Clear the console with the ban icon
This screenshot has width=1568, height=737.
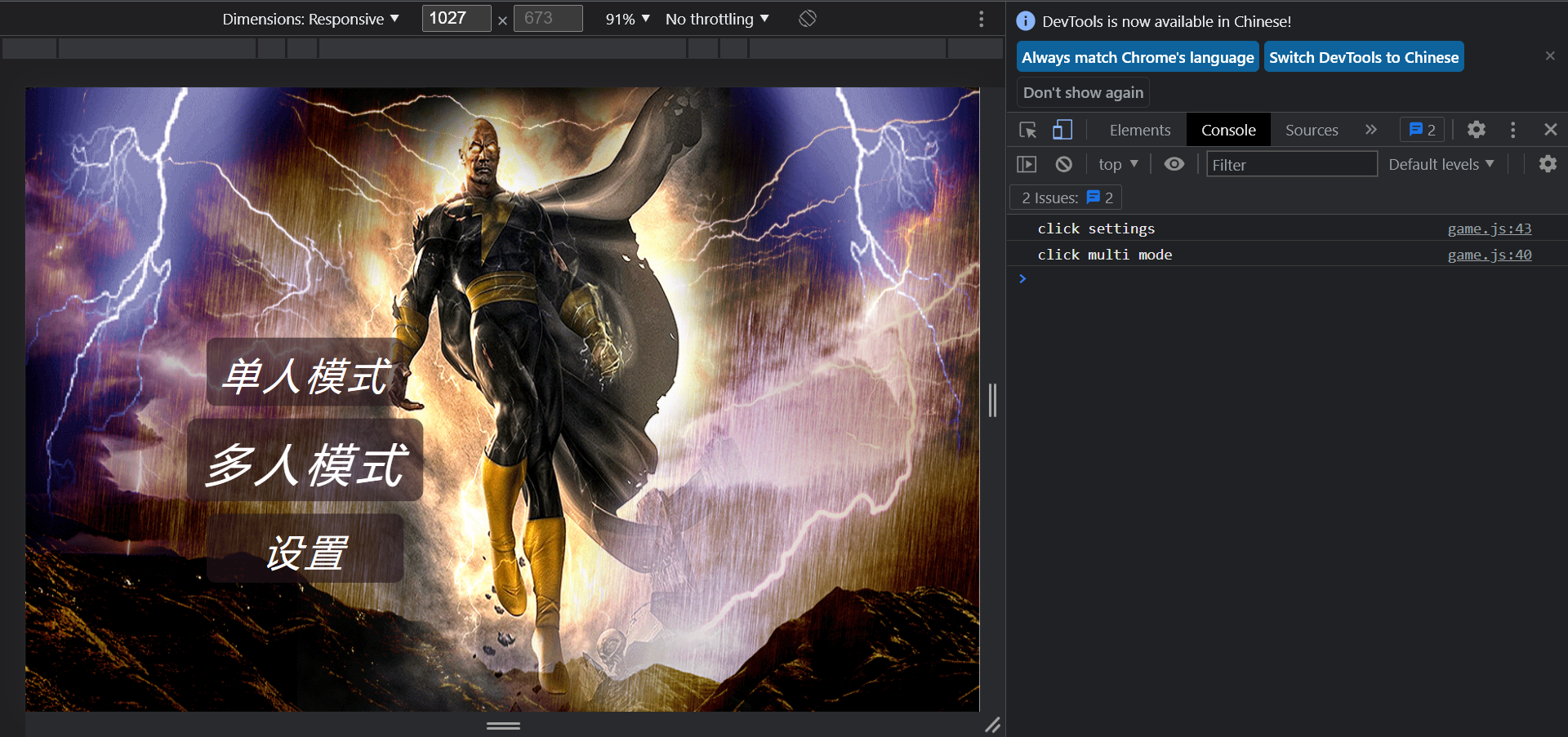(x=1063, y=164)
